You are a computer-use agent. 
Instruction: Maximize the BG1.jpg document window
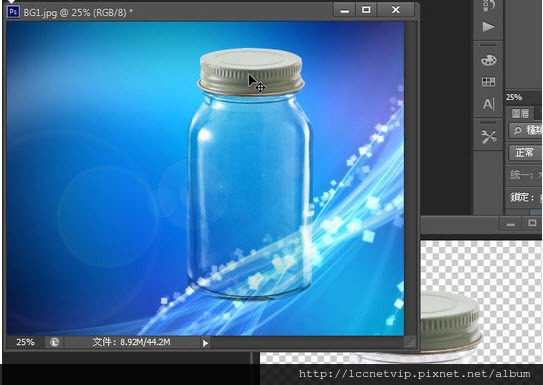pyautogui.click(x=366, y=10)
